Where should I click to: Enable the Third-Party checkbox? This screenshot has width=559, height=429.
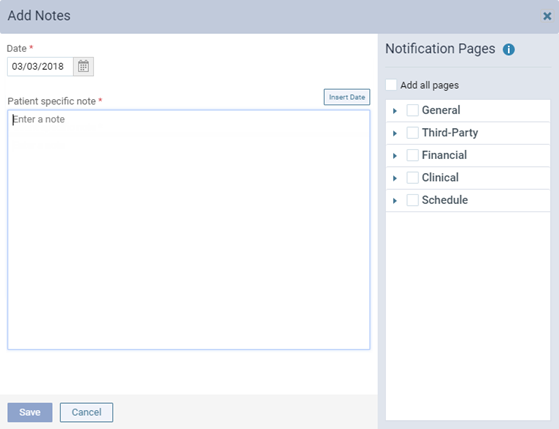coord(412,133)
